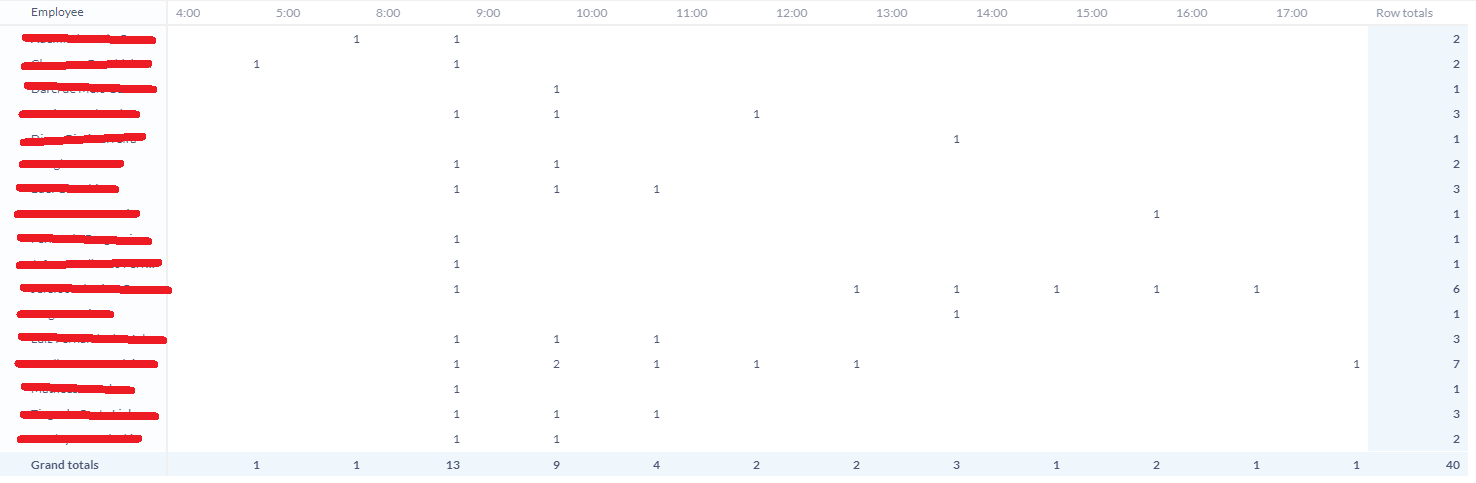Screen dimensions: 1476x483
Task: Select the Grand totals row label
Action: point(65,465)
